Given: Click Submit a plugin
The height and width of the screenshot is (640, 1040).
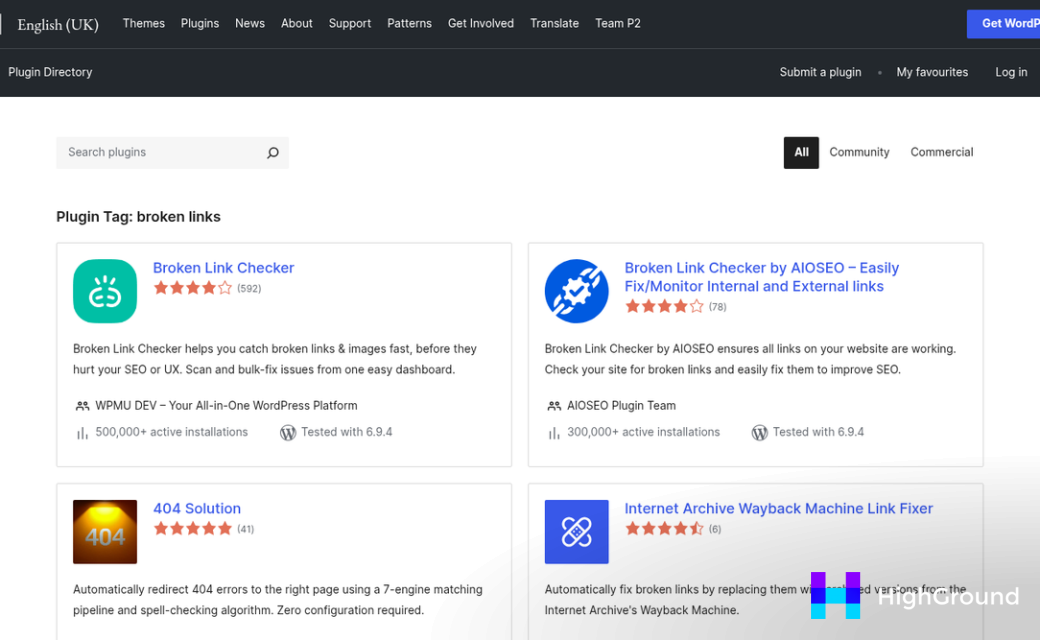Looking at the screenshot, I should point(820,72).
